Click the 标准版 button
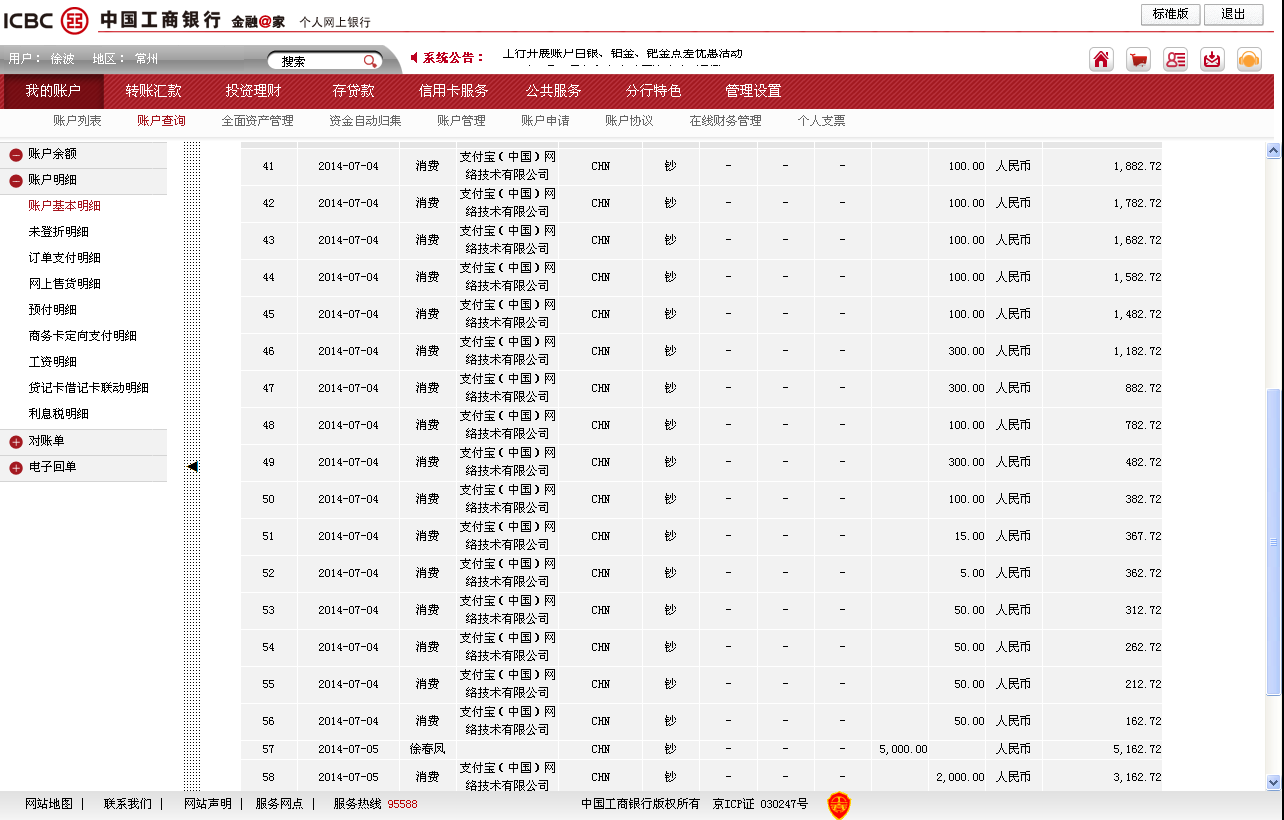Screen dimensions: 1284x820 click(x=1170, y=14)
